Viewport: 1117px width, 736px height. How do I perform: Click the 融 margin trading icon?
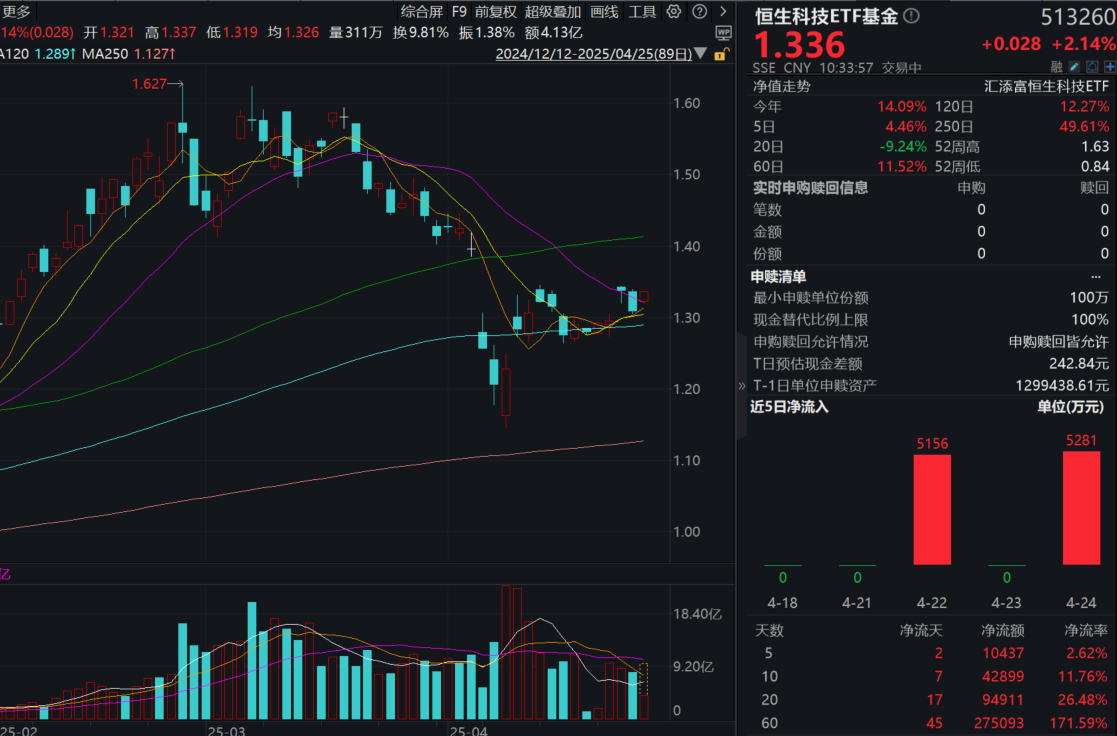1056,66
